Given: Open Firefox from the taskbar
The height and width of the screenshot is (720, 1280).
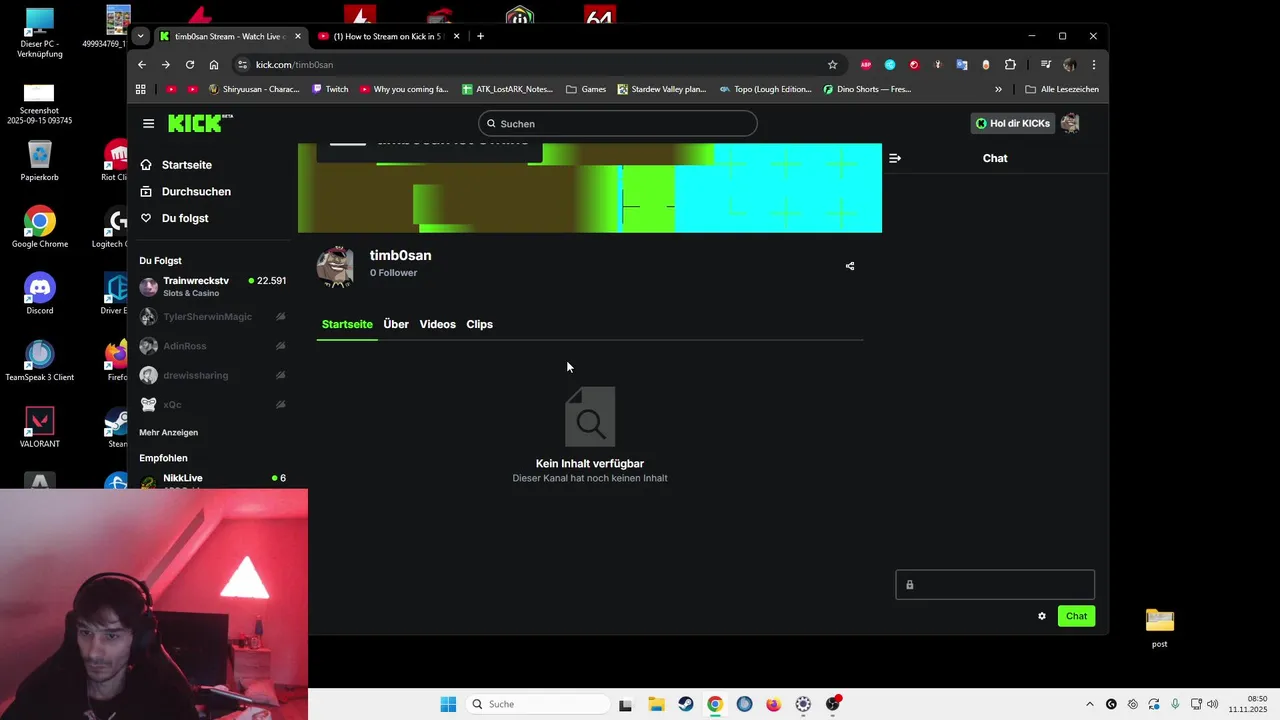Looking at the screenshot, I should click(x=773, y=704).
